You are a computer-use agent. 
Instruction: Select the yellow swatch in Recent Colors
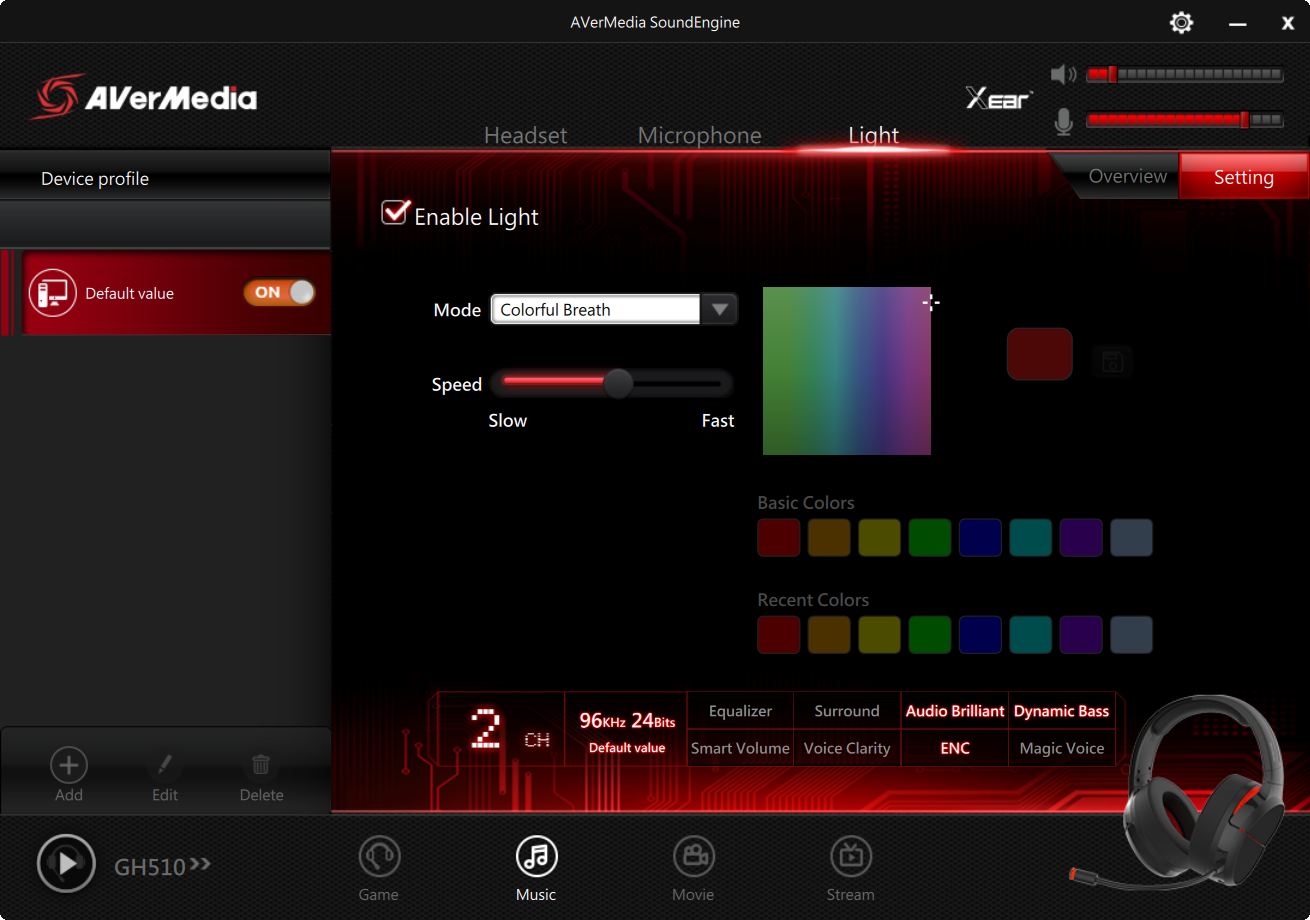click(x=879, y=635)
